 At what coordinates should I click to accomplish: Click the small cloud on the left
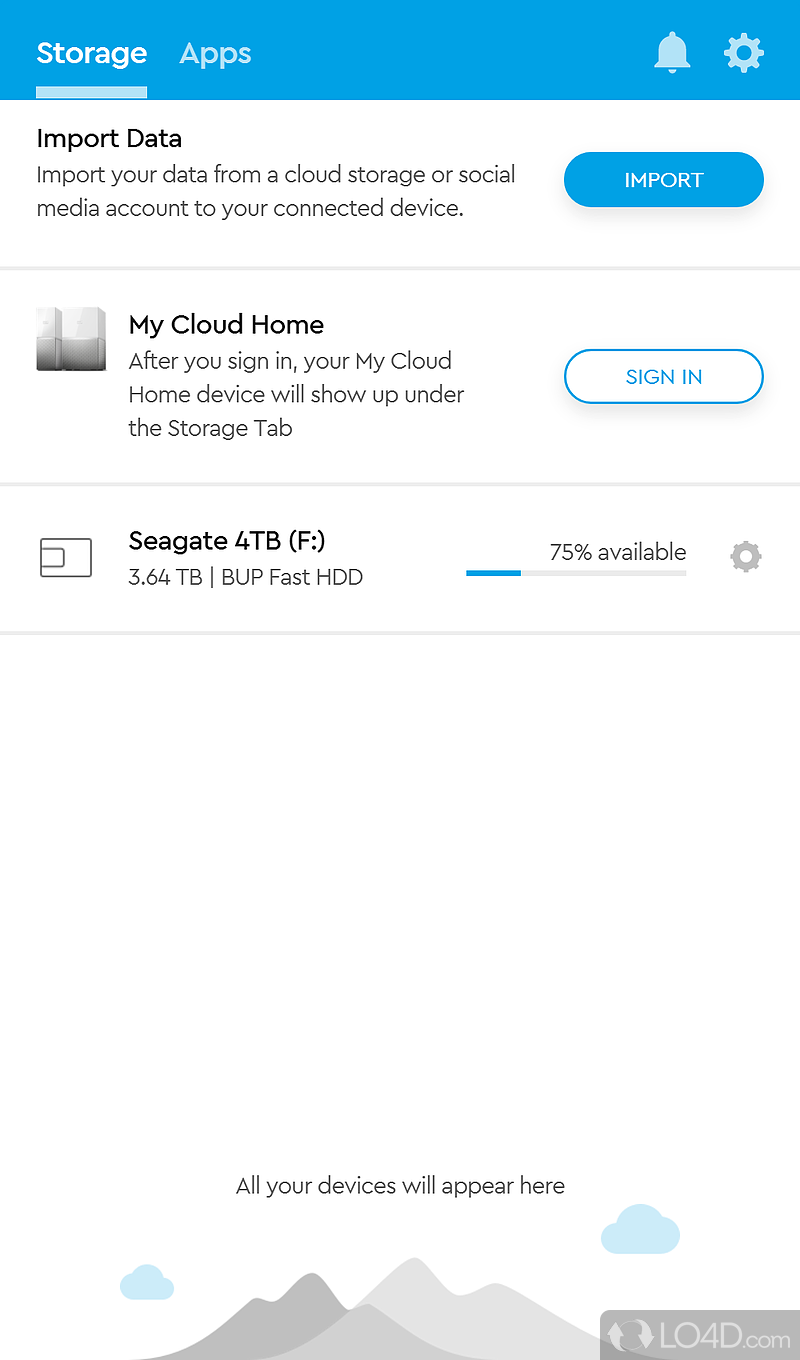tap(147, 1282)
